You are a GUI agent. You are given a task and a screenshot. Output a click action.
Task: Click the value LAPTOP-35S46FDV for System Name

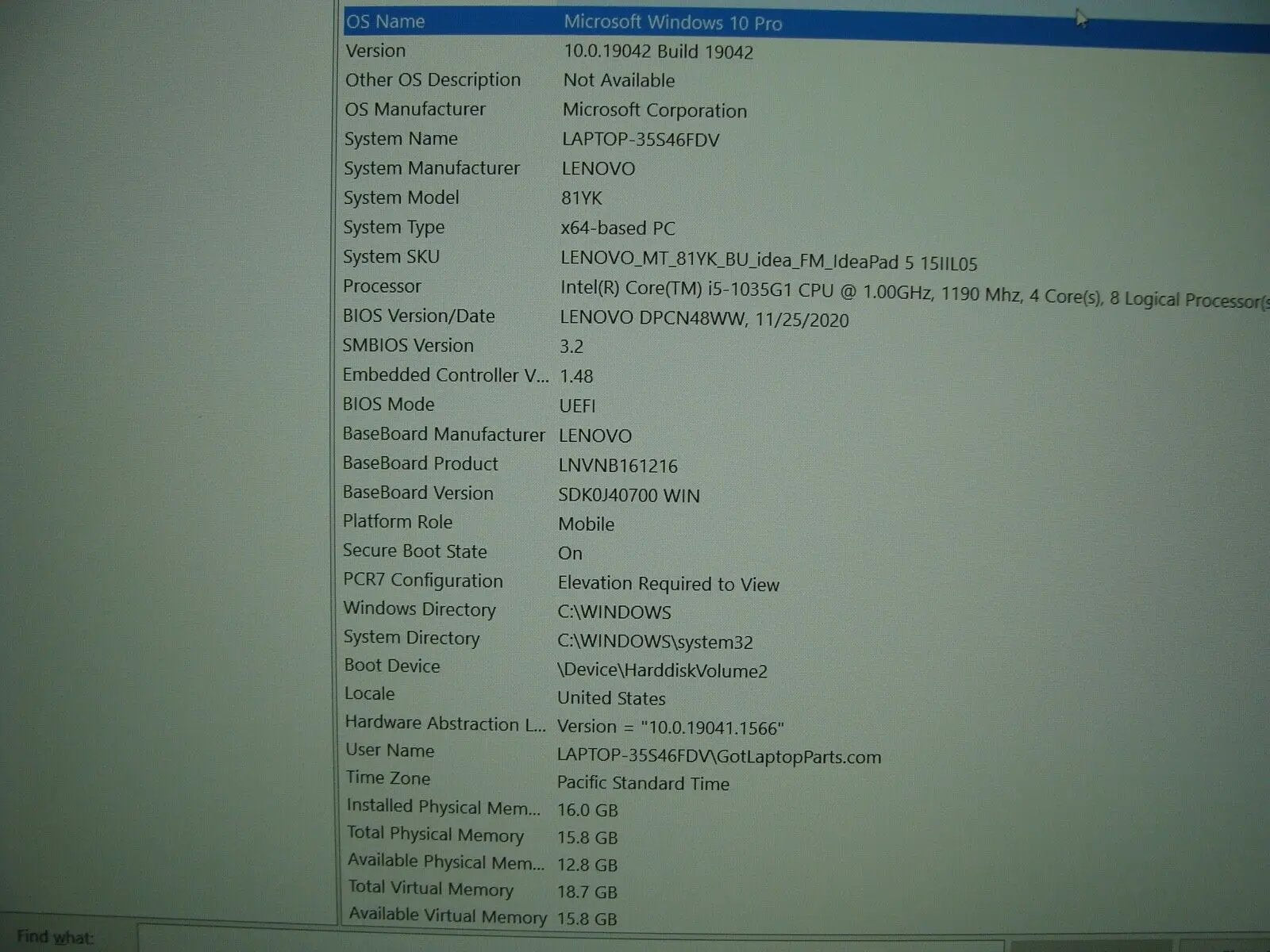pyautogui.click(x=641, y=140)
